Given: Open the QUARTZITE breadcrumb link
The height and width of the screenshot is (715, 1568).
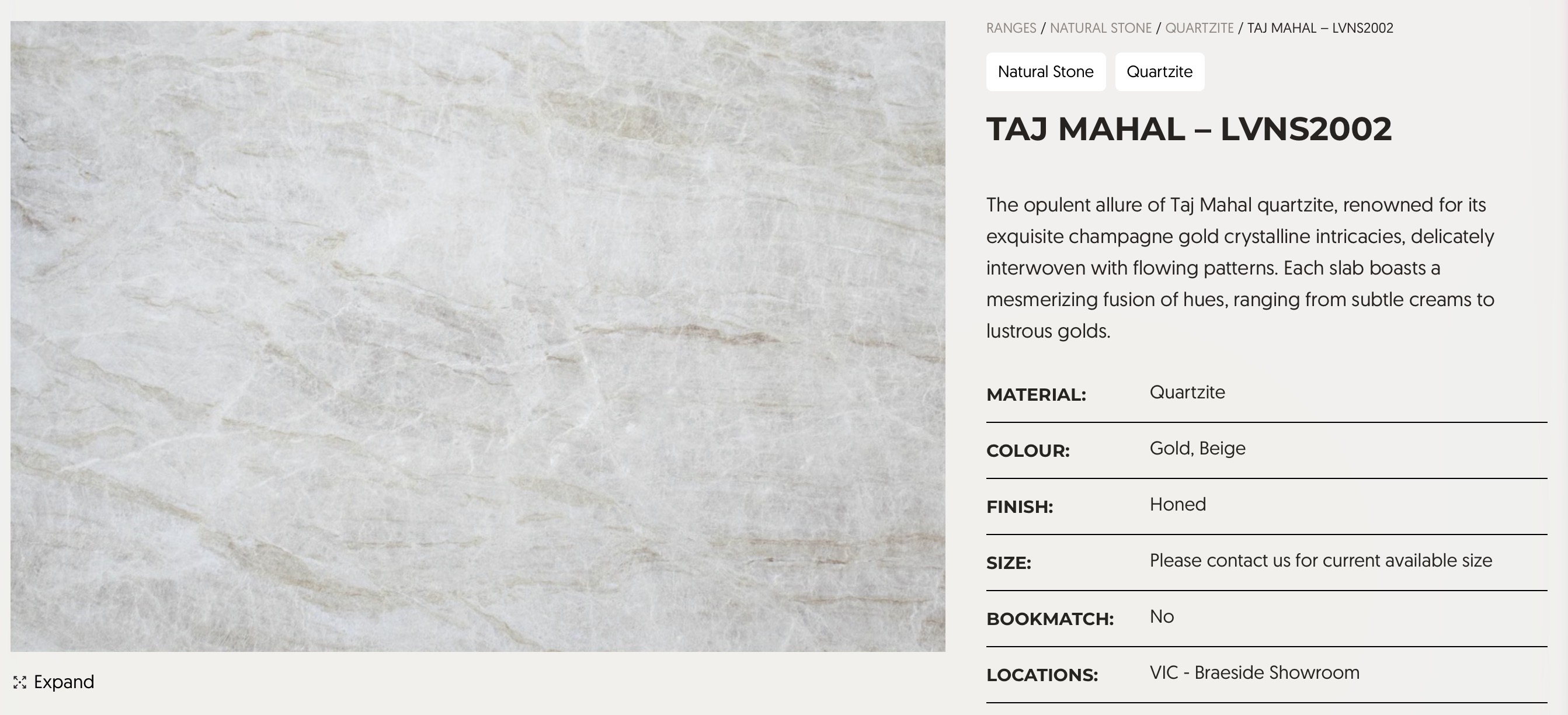Looking at the screenshot, I should pos(1199,28).
